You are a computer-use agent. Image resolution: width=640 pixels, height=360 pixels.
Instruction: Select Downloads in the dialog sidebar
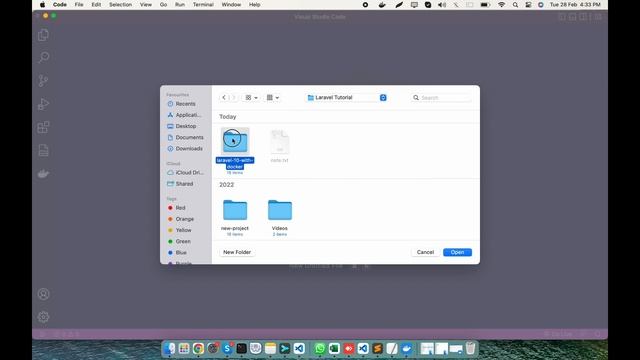(185, 149)
